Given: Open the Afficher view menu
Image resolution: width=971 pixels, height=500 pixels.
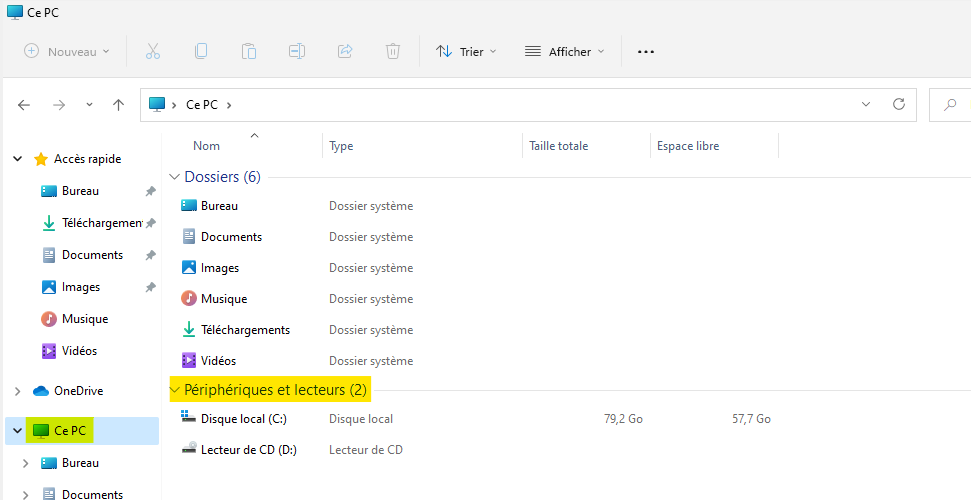Looking at the screenshot, I should 565,51.
